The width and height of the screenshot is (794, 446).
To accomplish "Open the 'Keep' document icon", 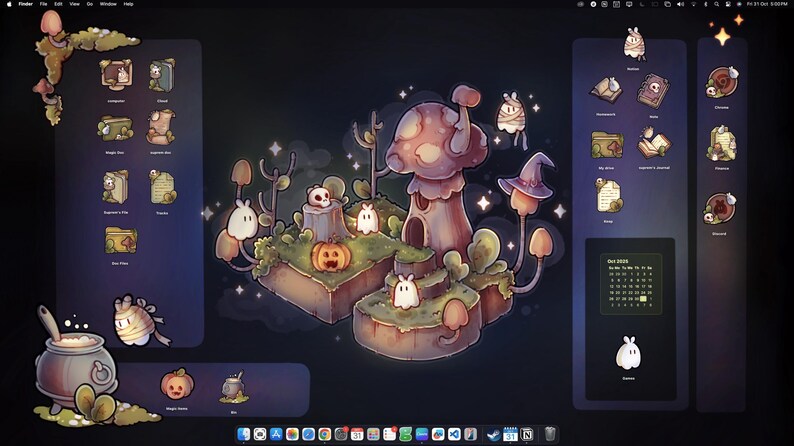I will pyautogui.click(x=608, y=196).
